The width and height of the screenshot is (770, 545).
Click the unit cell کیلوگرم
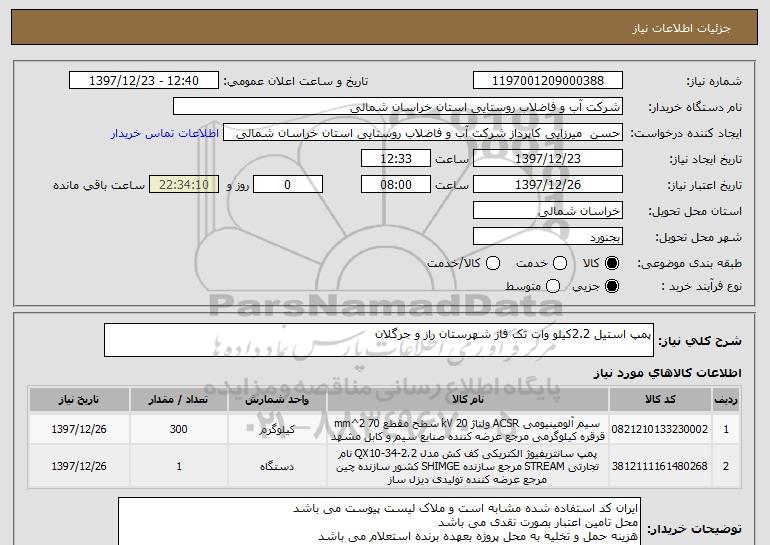[x=277, y=429]
